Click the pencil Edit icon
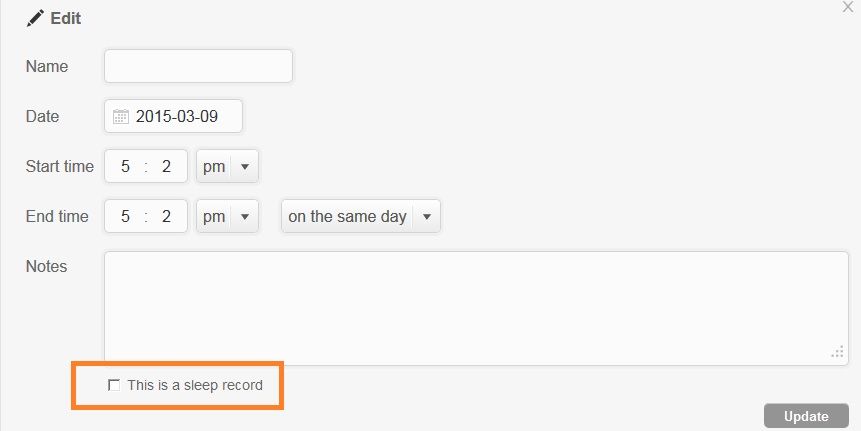861x431 pixels. (x=35, y=18)
